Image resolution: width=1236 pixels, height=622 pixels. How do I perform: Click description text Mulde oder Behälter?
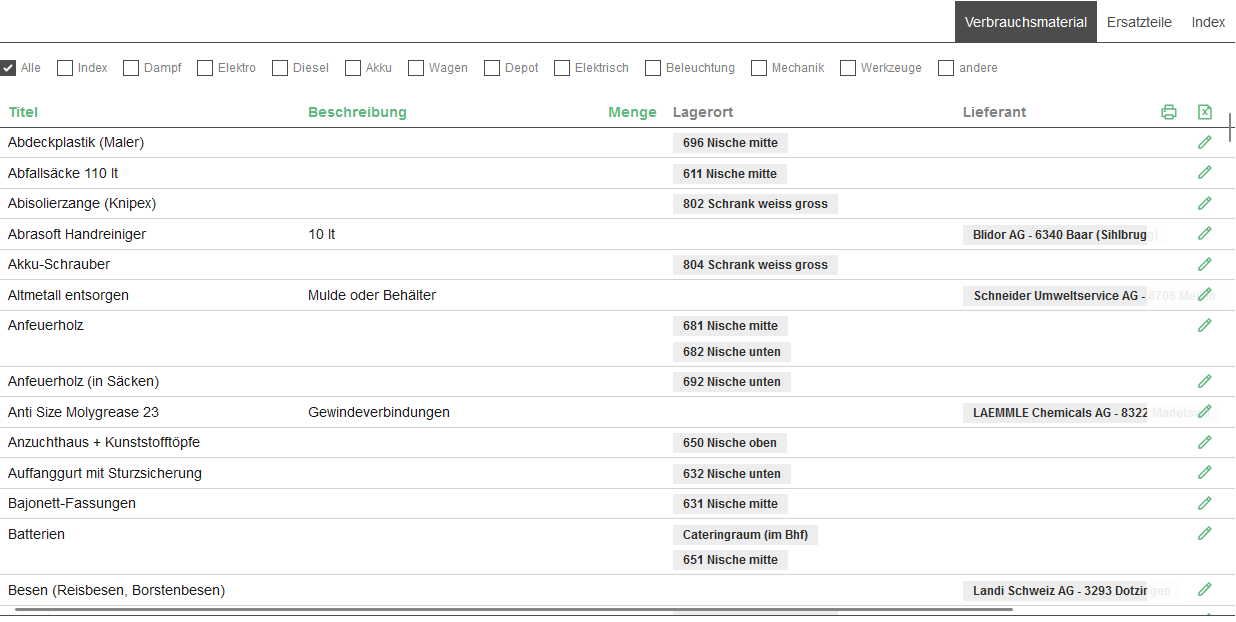372,295
